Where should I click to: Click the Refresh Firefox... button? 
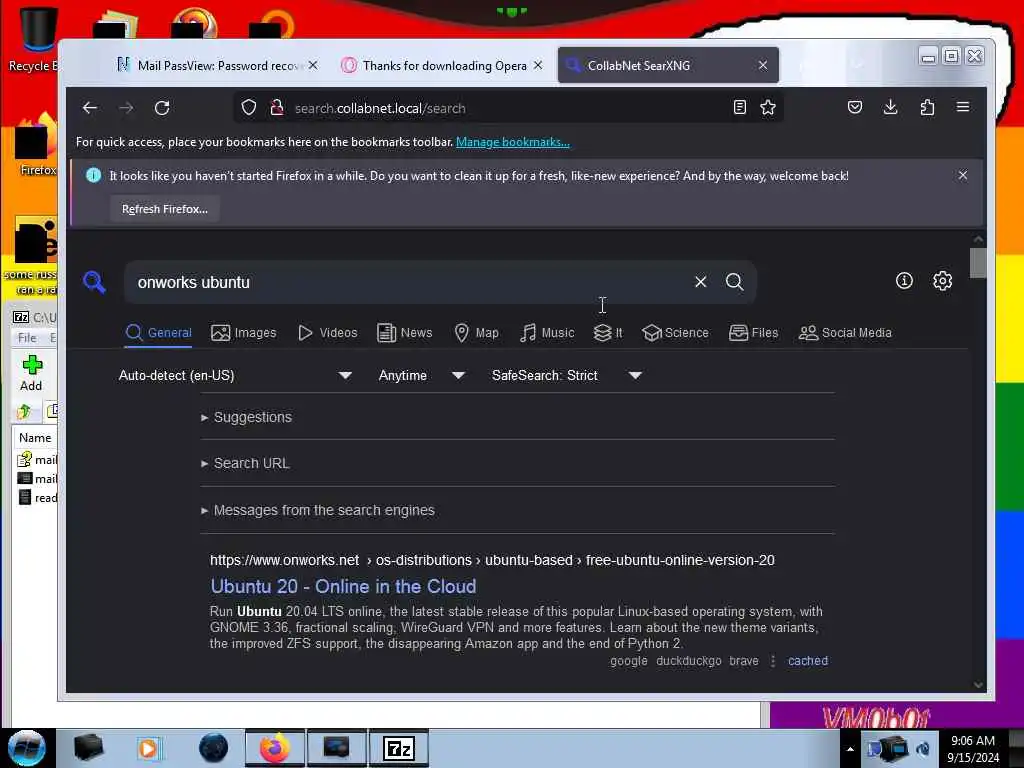[x=165, y=209]
